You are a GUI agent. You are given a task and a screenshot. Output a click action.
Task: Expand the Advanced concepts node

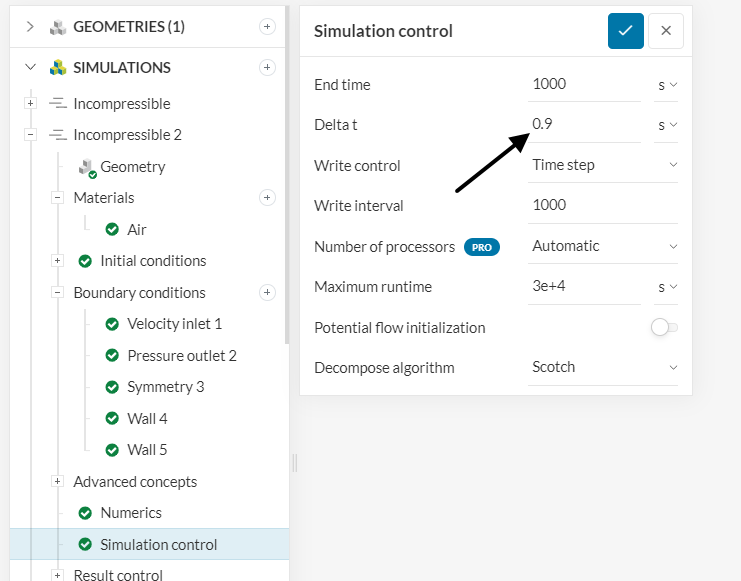tap(58, 482)
